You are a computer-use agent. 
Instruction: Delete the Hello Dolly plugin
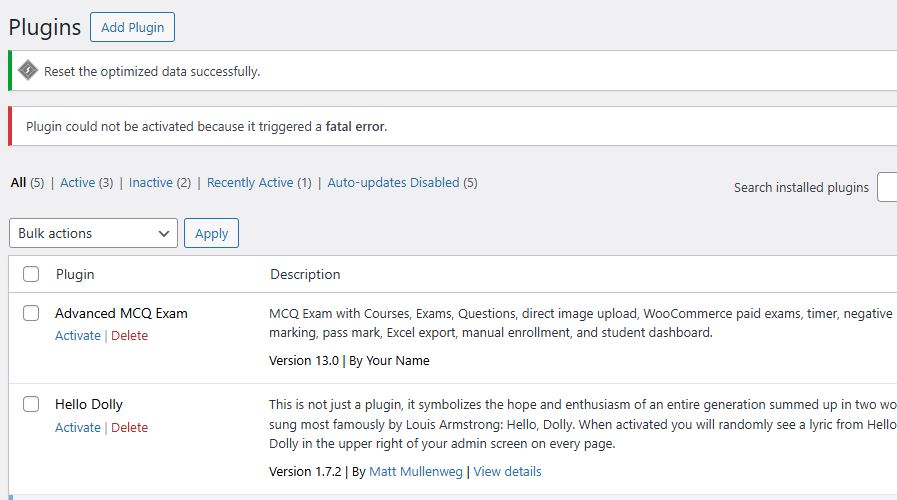(129, 427)
